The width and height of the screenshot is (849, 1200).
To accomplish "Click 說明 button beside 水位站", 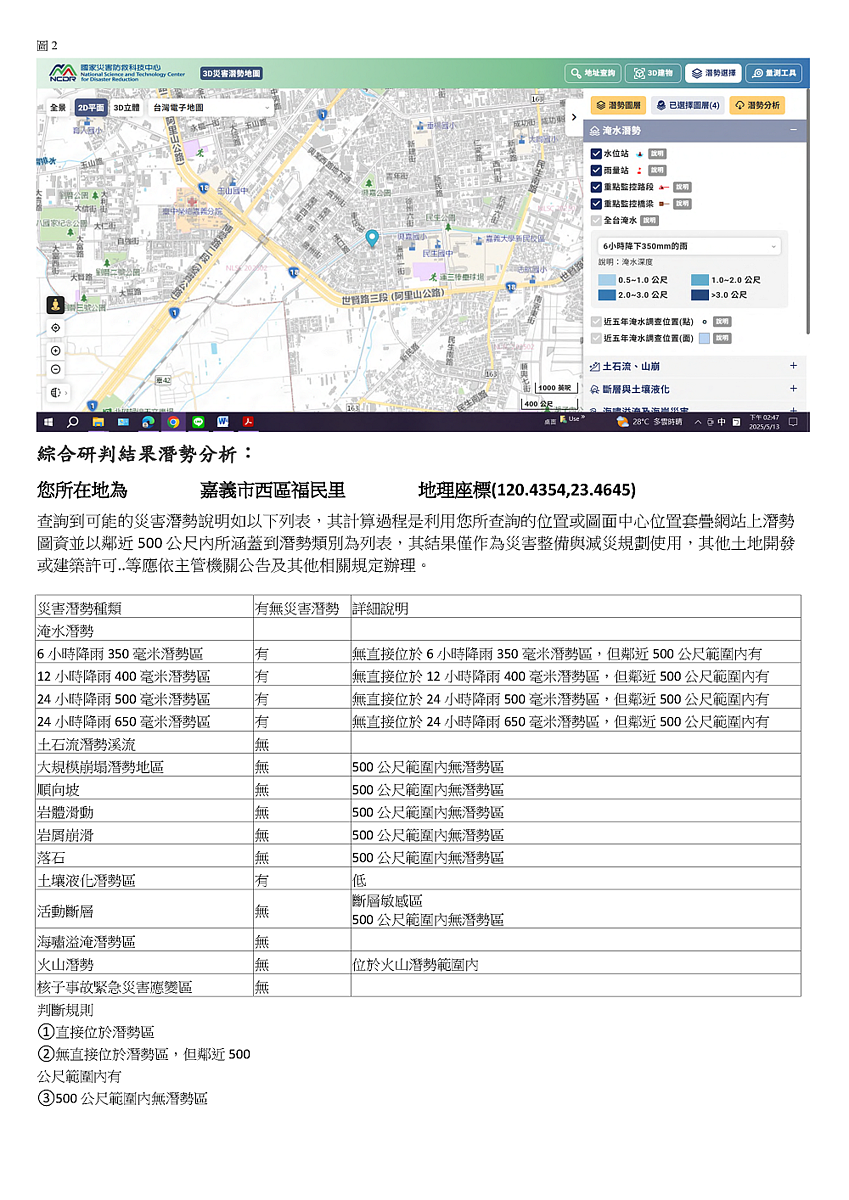I will pyautogui.click(x=657, y=154).
